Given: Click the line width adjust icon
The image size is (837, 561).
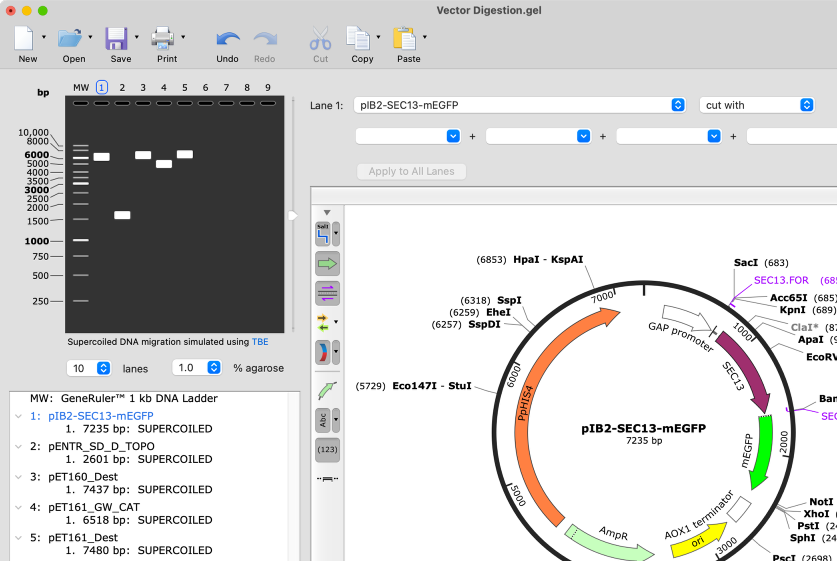Looking at the screenshot, I should [327, 479].
